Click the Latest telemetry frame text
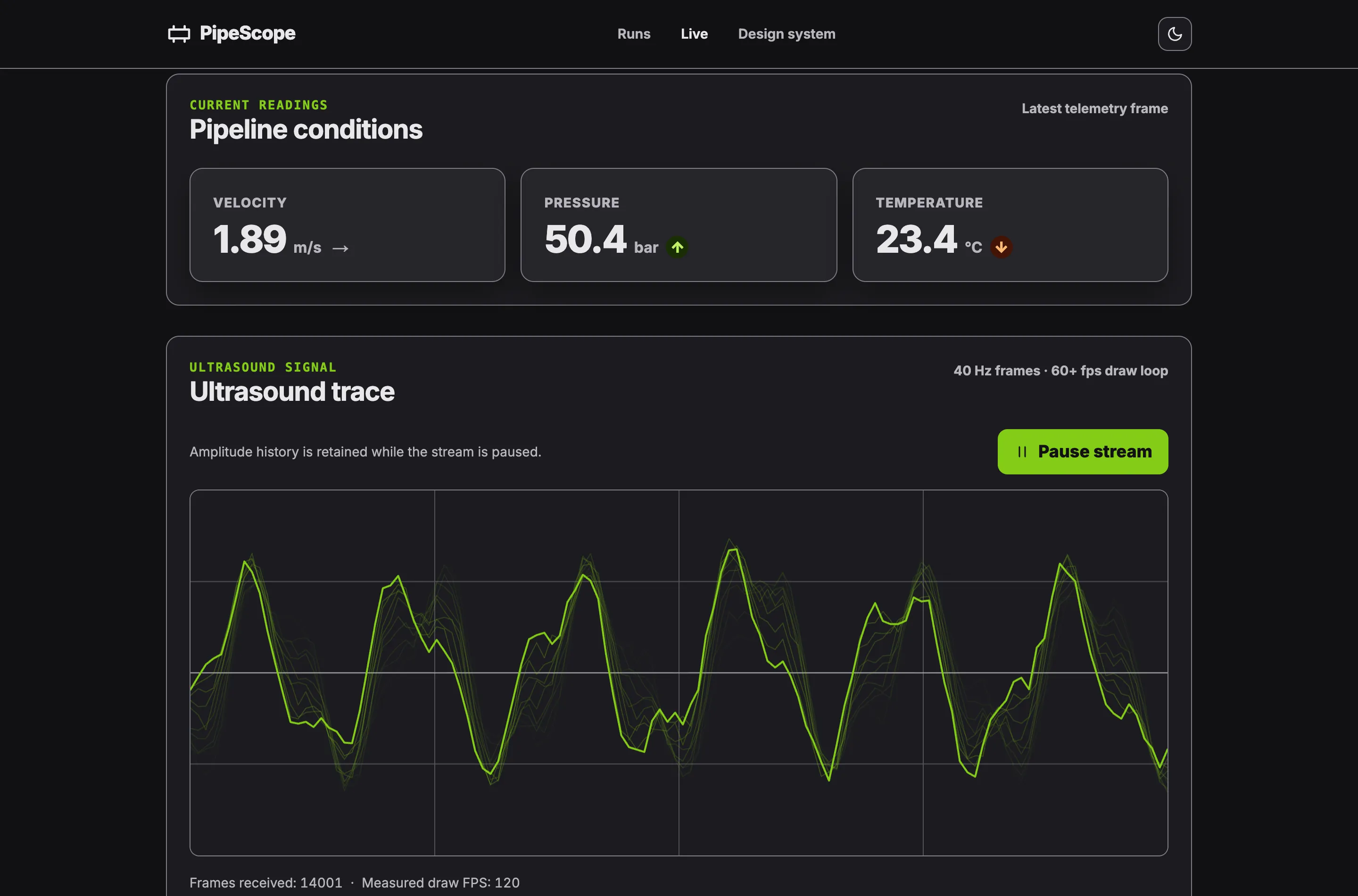 1094,108
